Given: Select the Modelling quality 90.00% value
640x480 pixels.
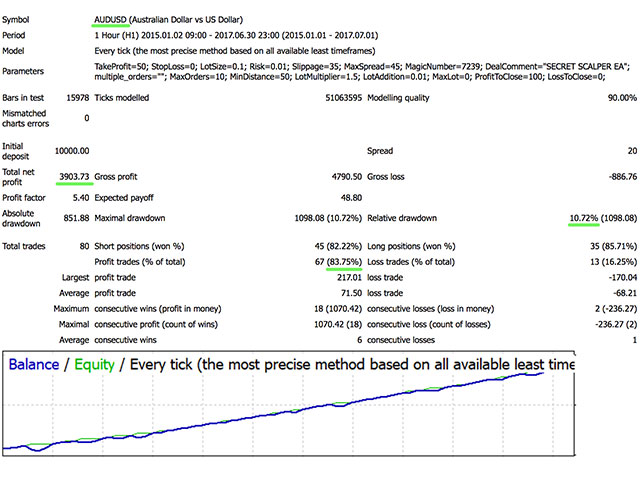Looking at the screenshot, I should [622, 98].
